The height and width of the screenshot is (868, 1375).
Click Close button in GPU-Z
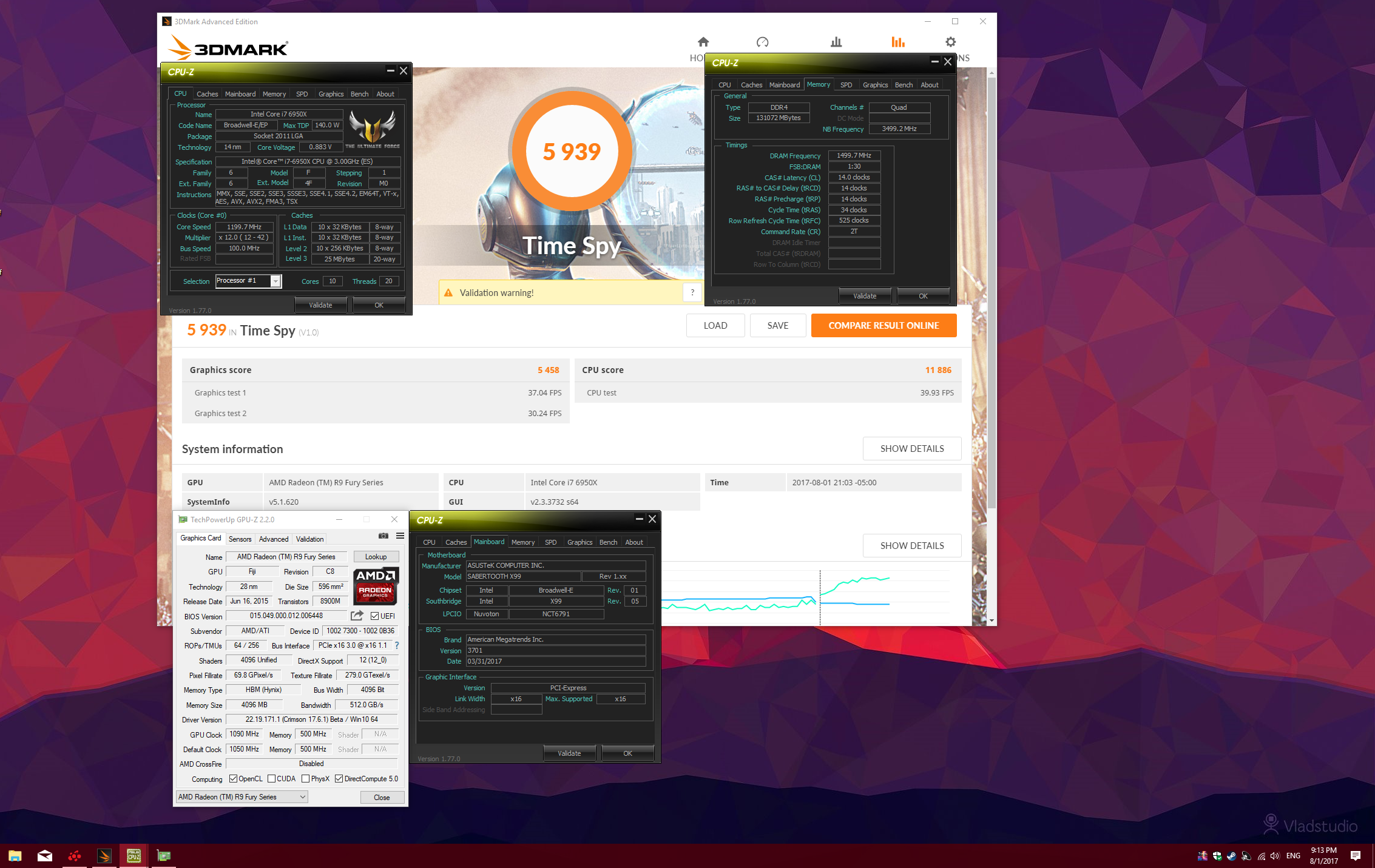point(382,797)
